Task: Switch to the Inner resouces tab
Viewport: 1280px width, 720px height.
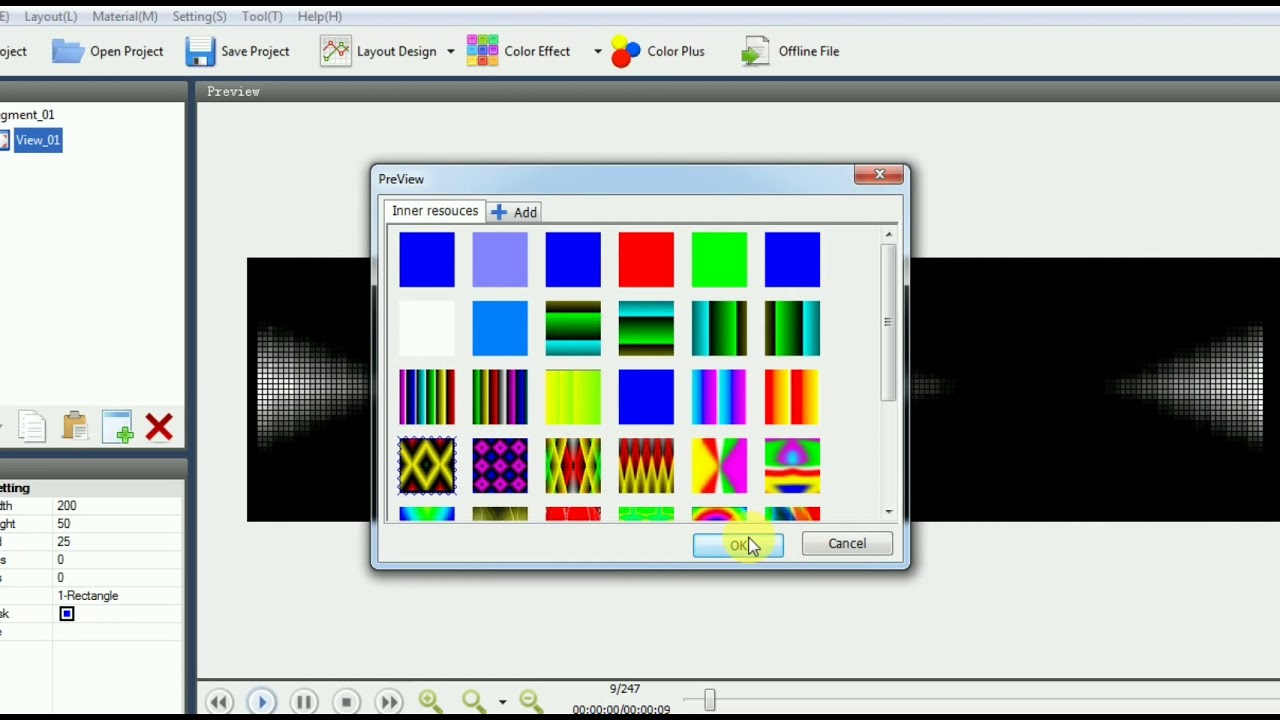Action: click(435, 211)
